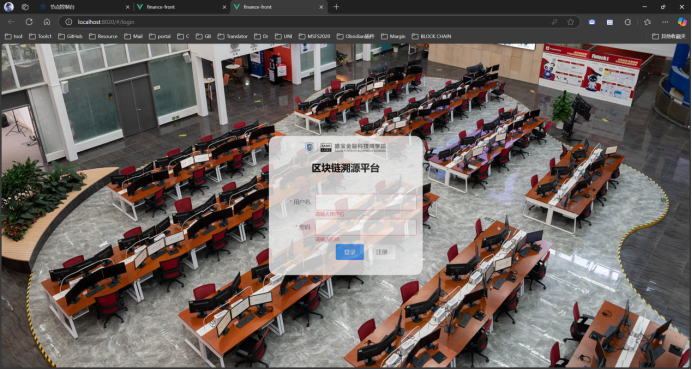
Task: Open the browser three-dot settings menu
Action: [665, 22]
